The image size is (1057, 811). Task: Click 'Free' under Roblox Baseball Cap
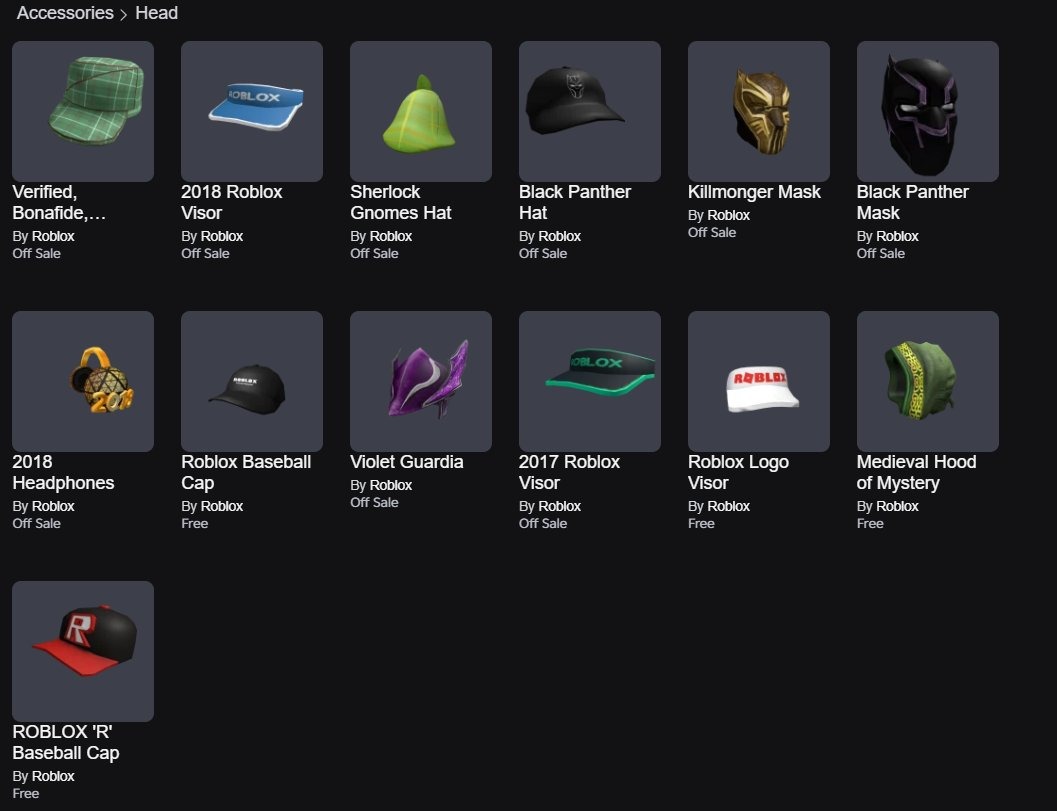point(195,523)
